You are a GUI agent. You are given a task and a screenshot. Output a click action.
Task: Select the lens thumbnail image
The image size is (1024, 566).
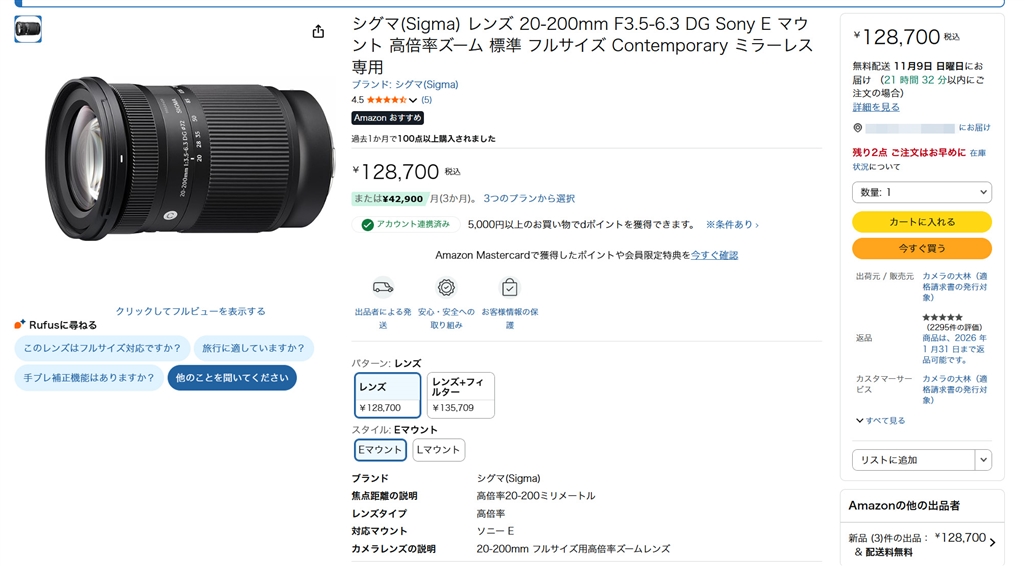tap(28, 29)
